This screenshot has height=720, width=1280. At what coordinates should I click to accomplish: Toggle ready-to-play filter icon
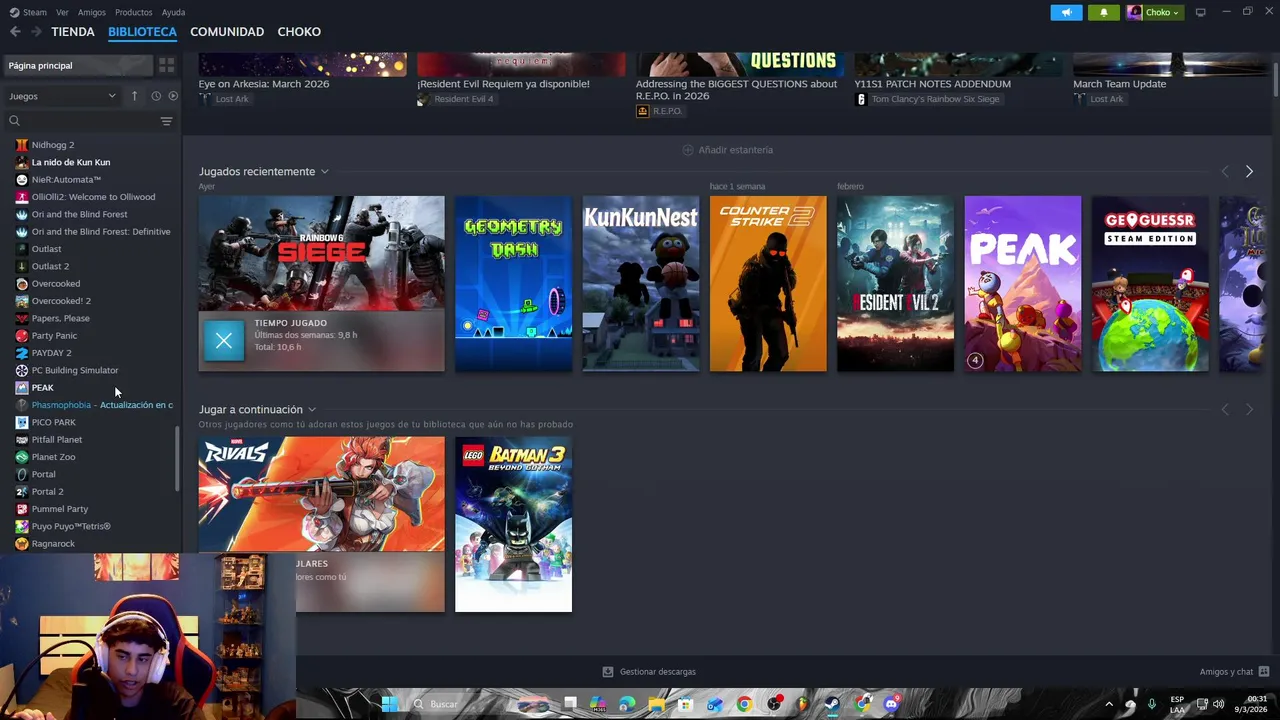pyautogui.click(x=173, y=96)
